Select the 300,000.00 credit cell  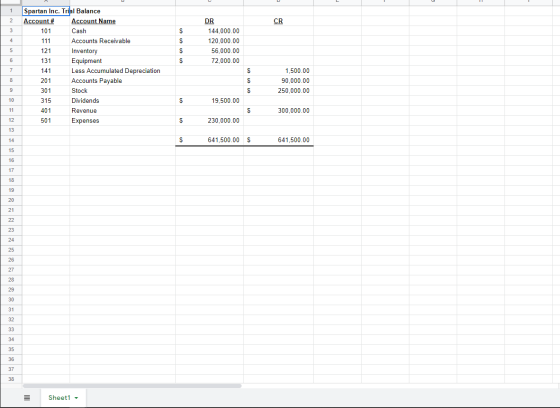pyautogui.click(x=279, y=111)
